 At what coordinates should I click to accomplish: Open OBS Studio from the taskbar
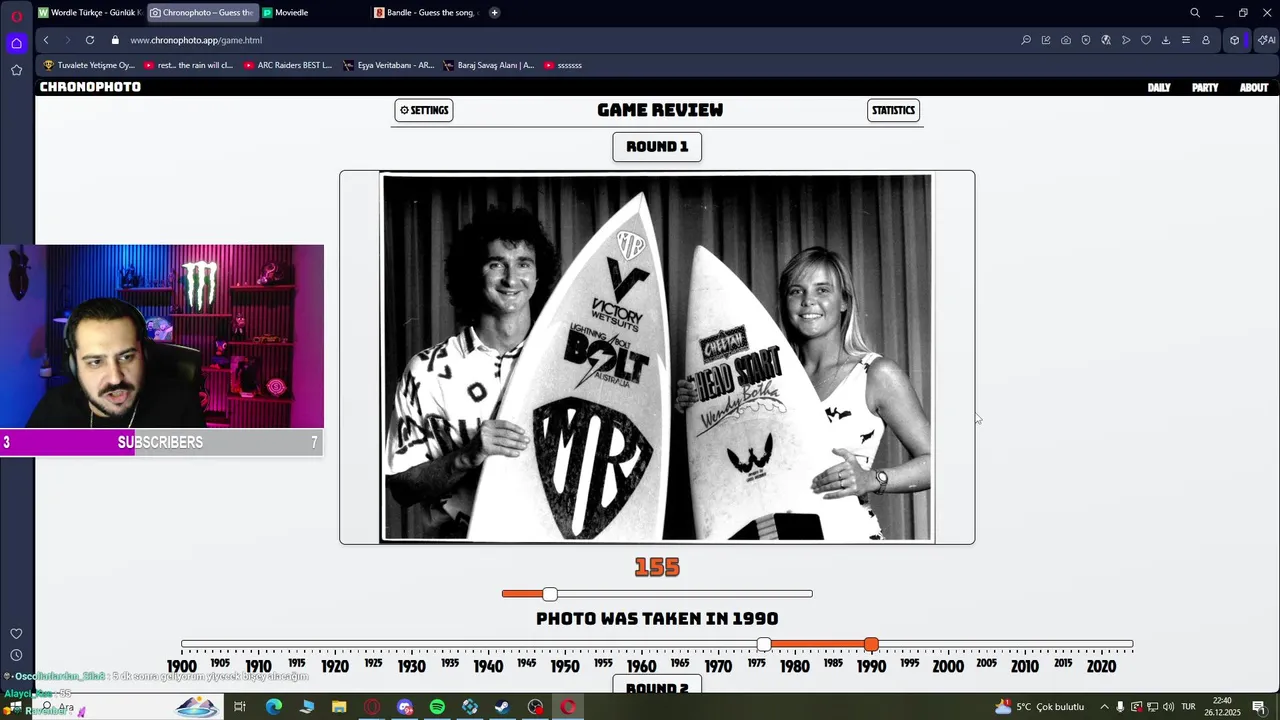(x=535, y=707)
